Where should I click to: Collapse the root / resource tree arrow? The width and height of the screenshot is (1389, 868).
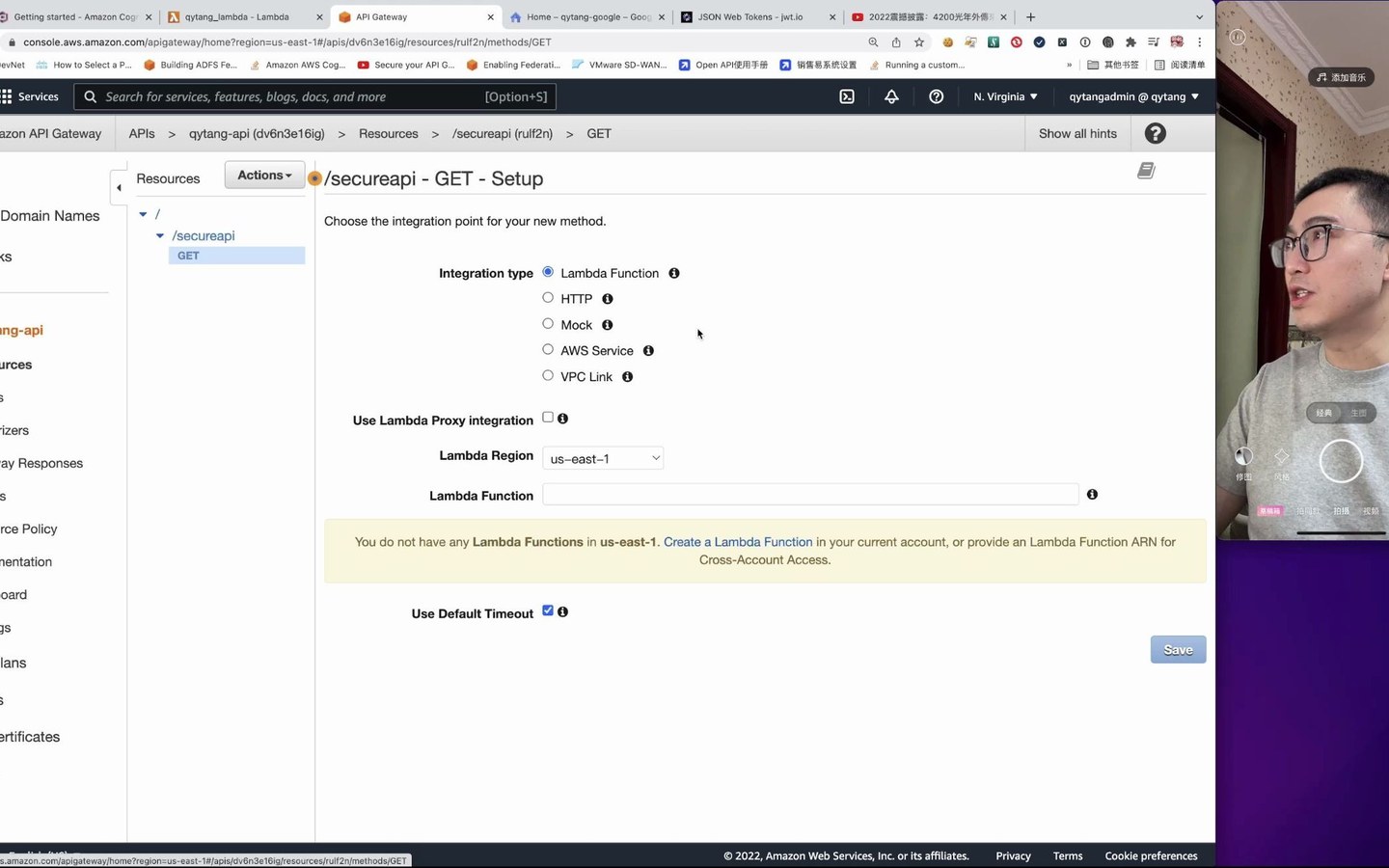click(143, 214)
